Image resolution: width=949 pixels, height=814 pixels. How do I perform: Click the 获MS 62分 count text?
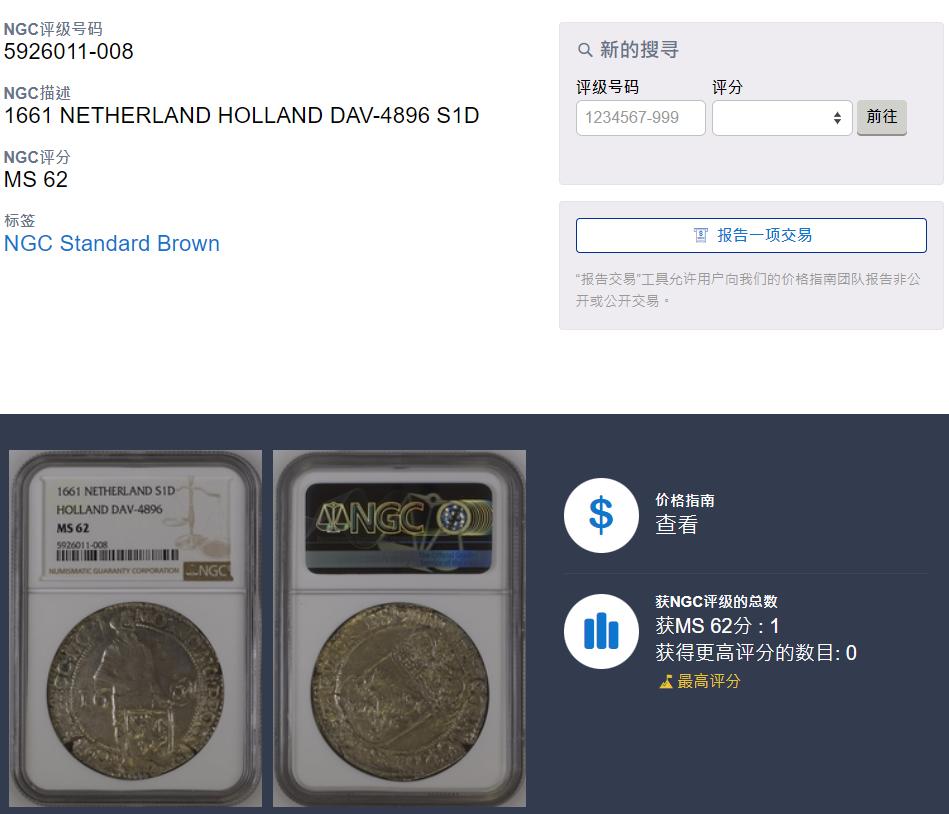717,626
